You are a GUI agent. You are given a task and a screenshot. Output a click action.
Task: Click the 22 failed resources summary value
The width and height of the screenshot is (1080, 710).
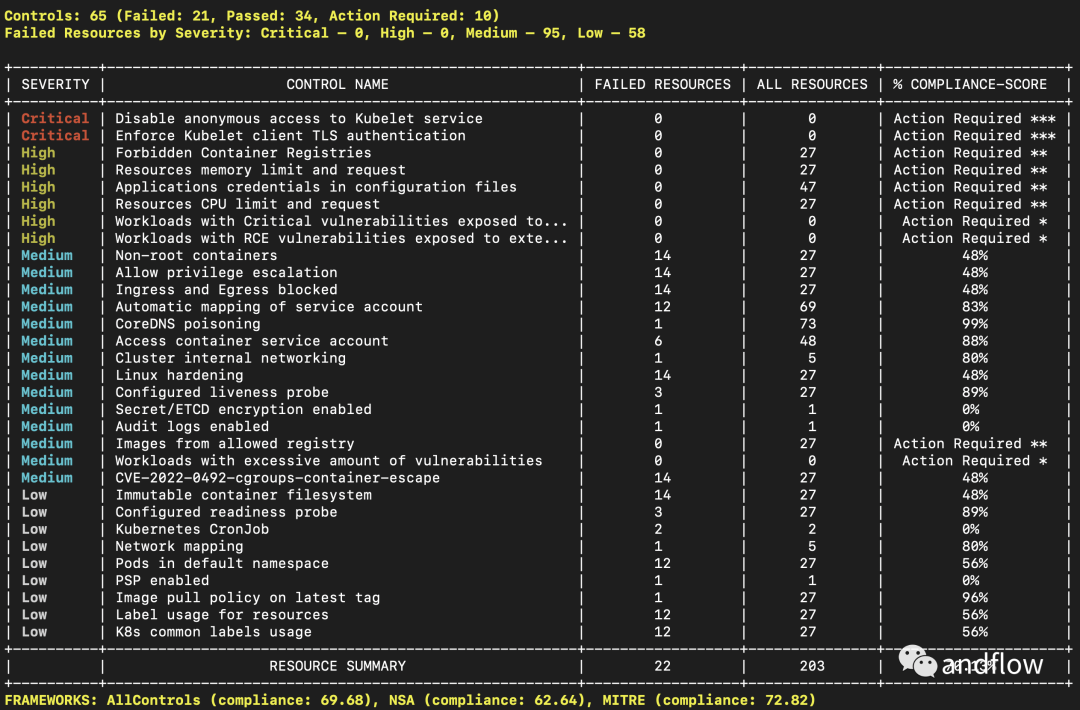(663, 666)
